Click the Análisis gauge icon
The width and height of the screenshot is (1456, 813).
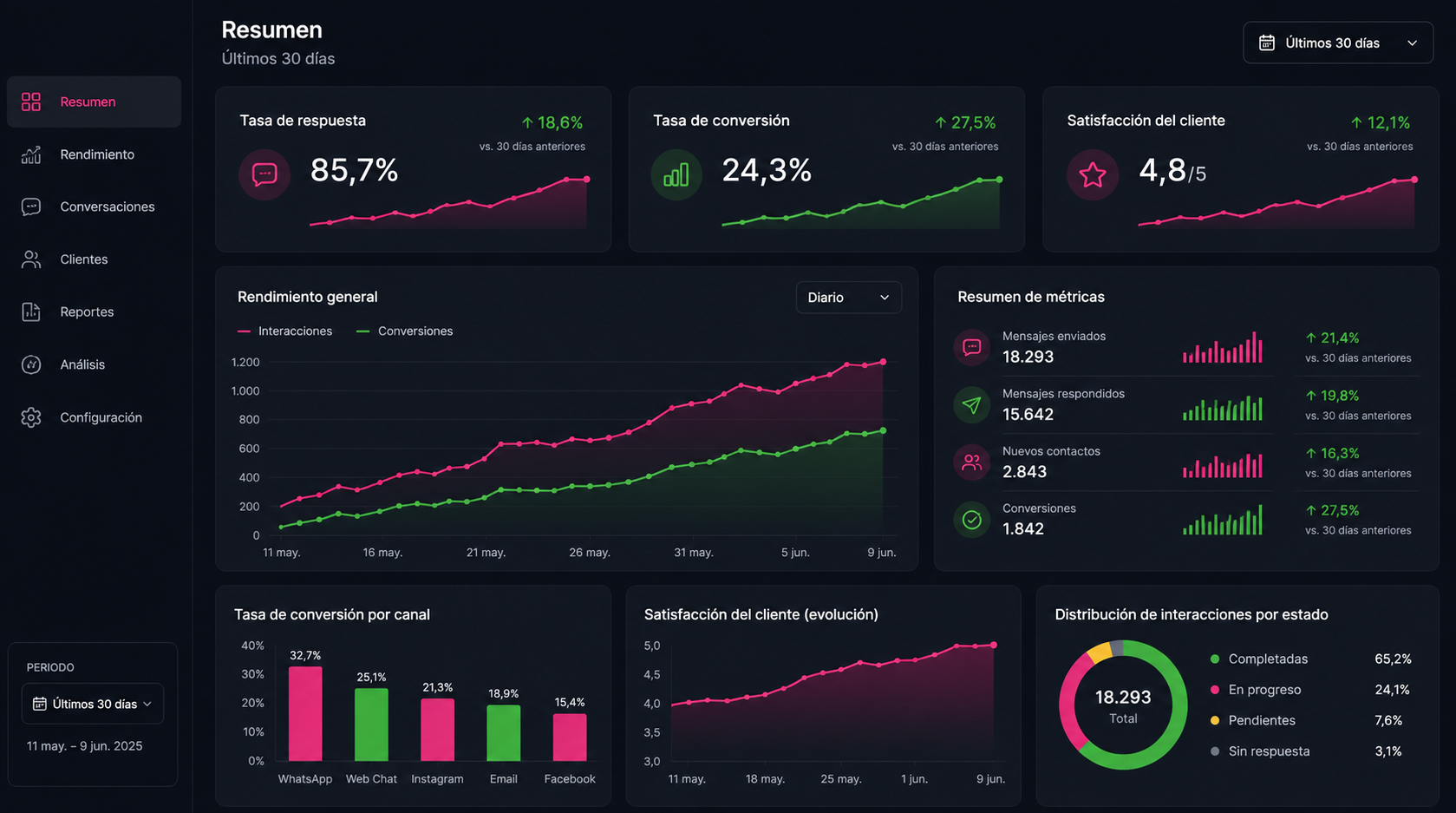pos(31,364)
